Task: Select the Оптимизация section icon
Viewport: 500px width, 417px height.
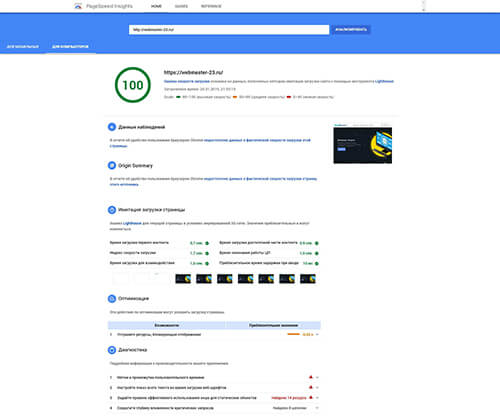Action: click(x=112, y=299)
